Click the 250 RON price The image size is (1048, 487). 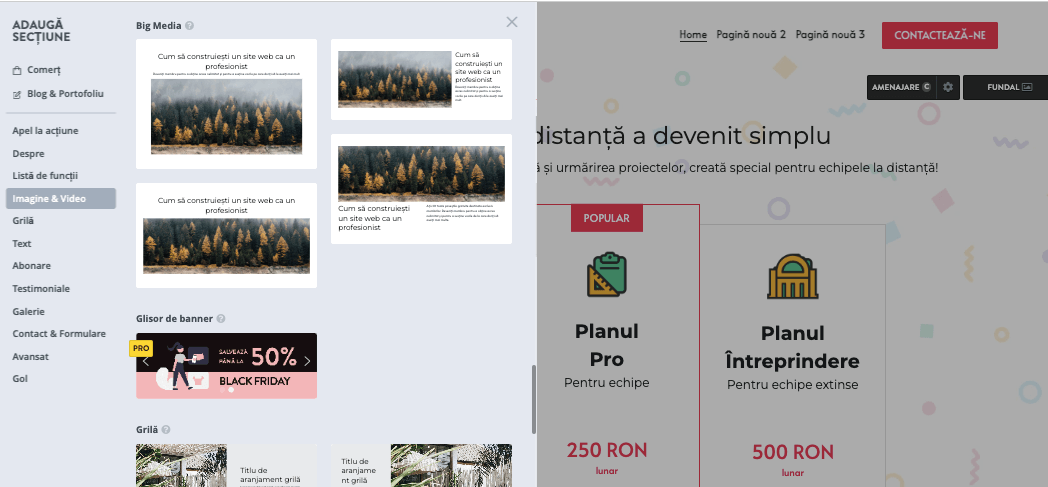(x=607, y=451)
